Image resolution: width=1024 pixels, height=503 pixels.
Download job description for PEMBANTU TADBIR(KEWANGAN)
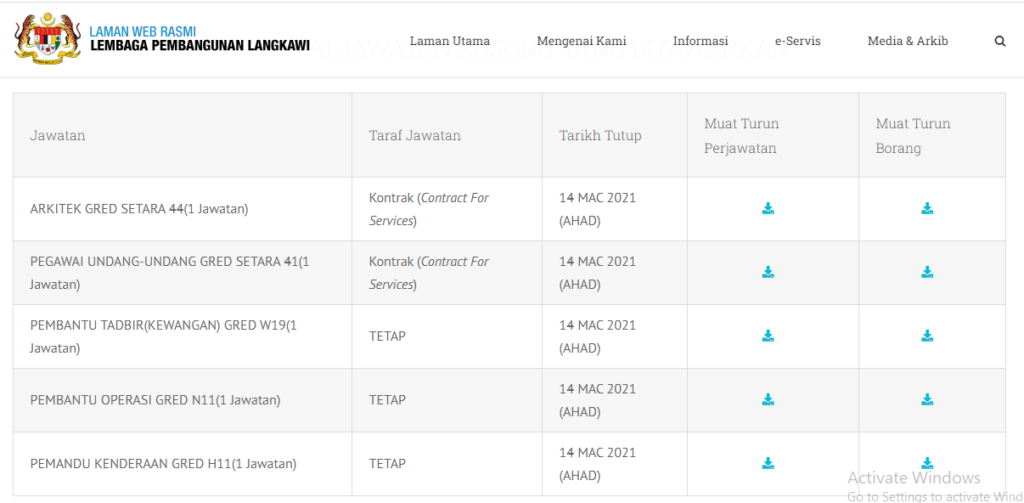(x=768, y=336)
